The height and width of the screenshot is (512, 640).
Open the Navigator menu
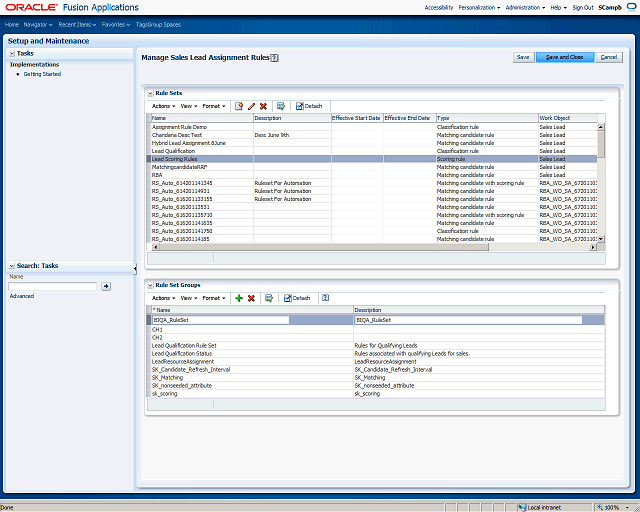tap(38, 24)
